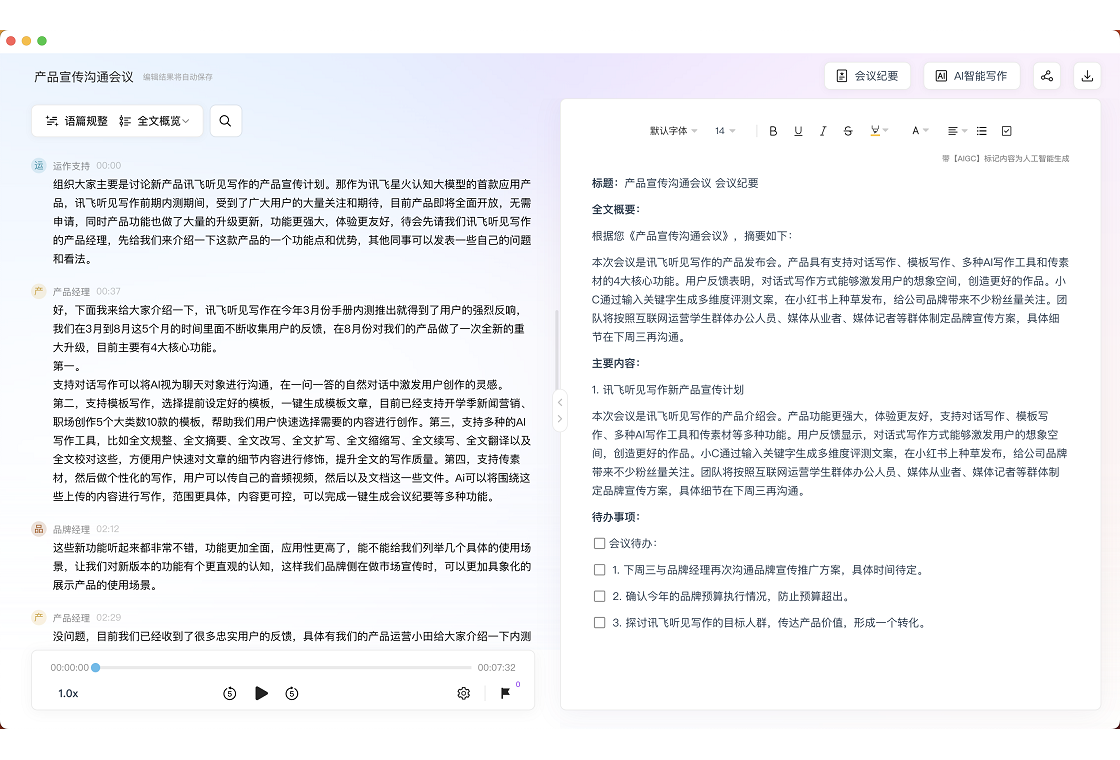Click the search magnifier icon
This screenshot has width=1120, height=760.
225,121
